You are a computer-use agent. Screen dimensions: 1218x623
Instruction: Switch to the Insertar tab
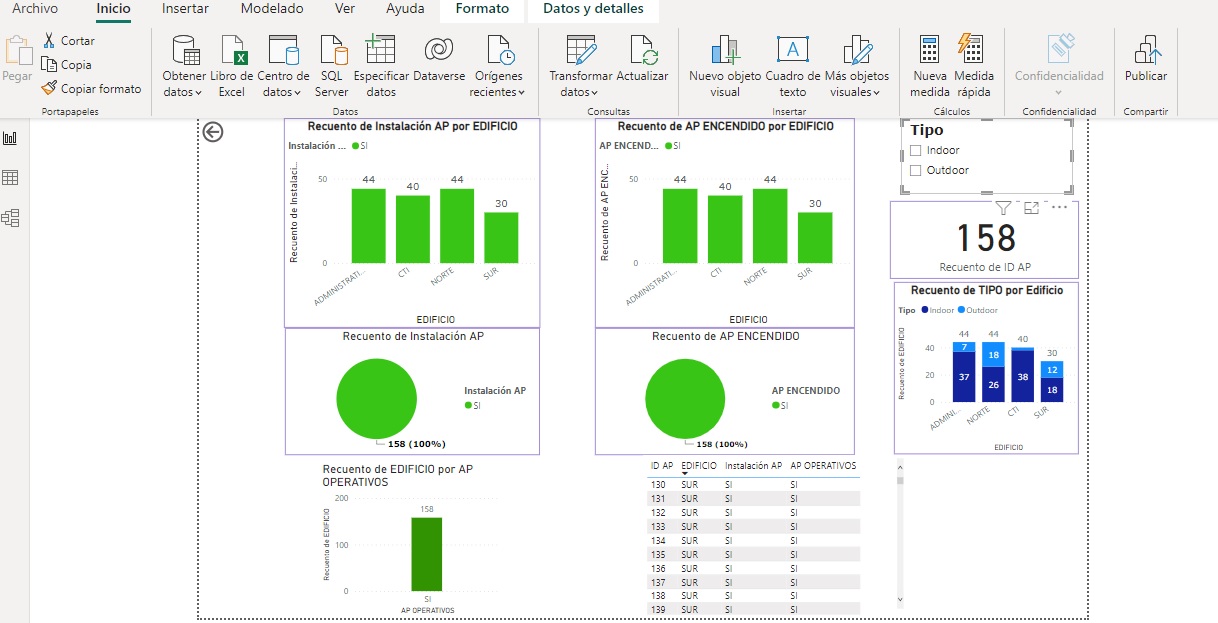185,9
